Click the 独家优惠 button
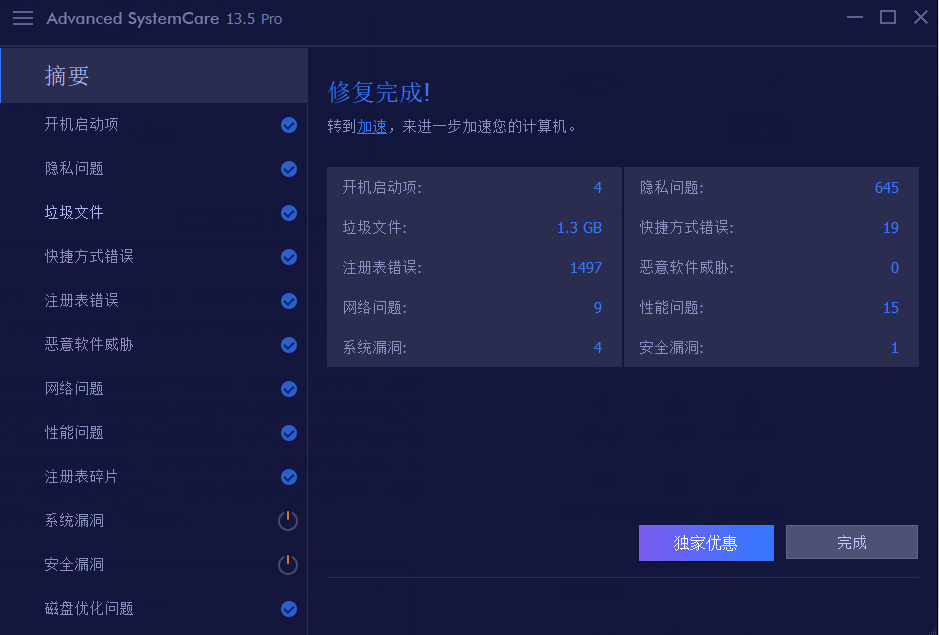This screenshot has height=635, width=939. (x=706, y=543)
